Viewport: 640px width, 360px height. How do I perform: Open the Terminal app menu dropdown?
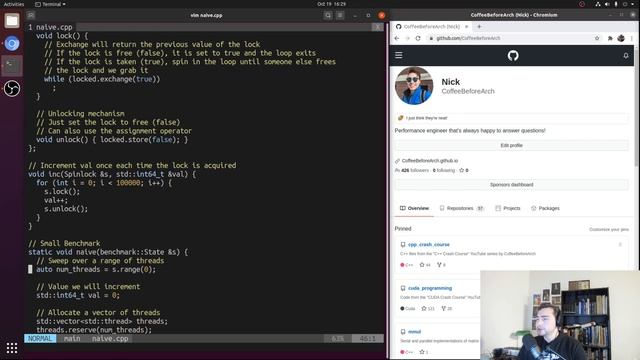(50, 4)
